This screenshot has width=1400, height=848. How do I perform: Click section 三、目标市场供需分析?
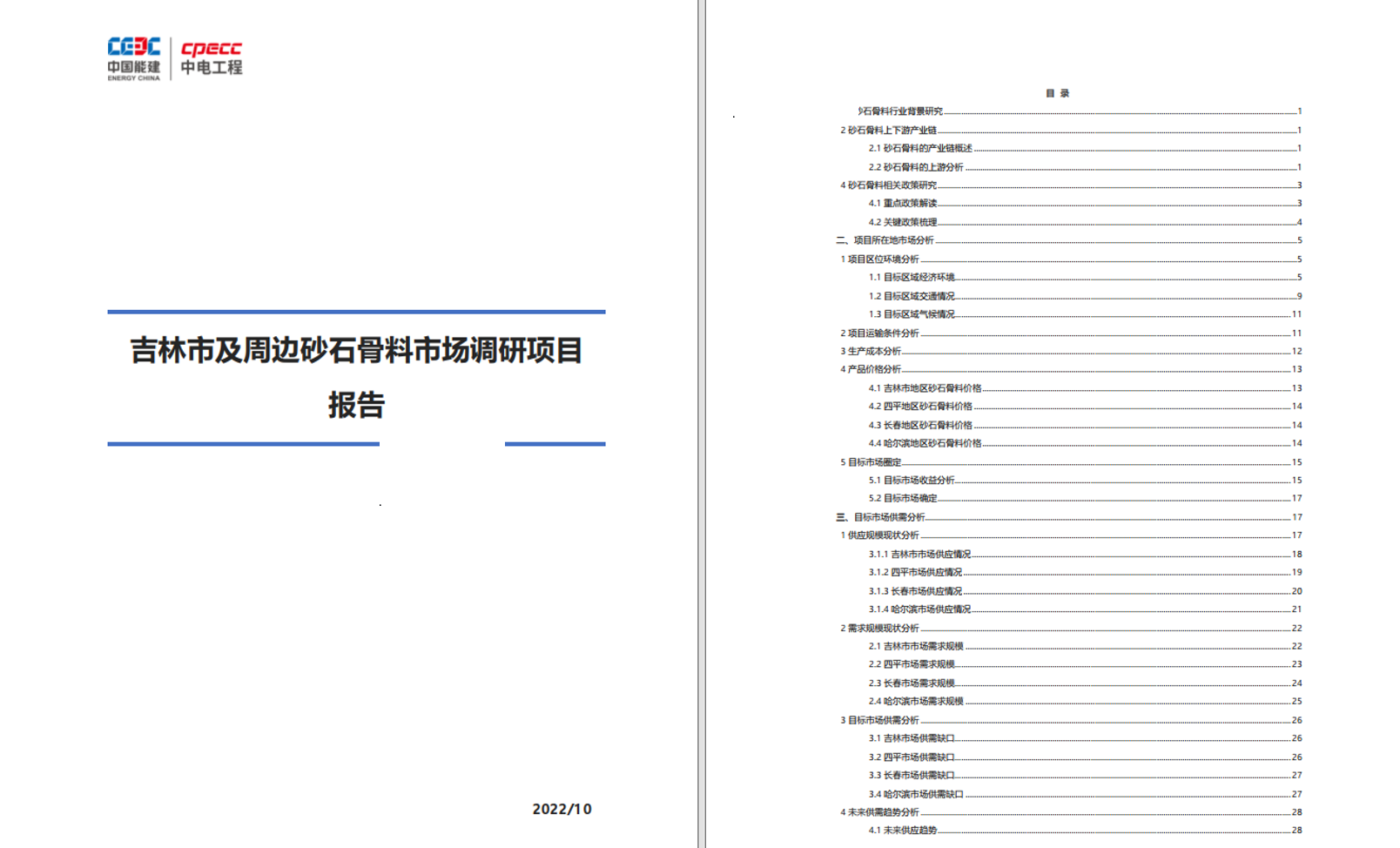881,517
